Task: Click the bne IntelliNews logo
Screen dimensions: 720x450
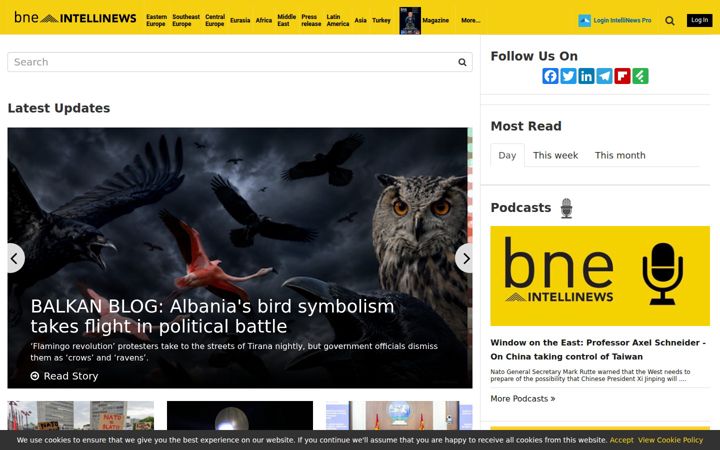Action: [75, 17]
